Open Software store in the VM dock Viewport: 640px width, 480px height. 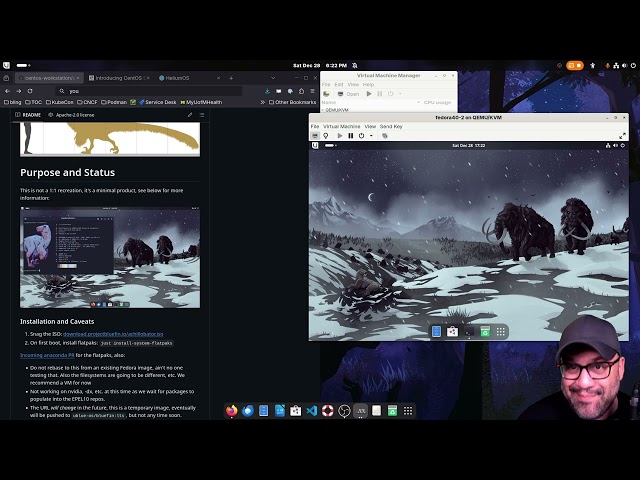click(x=452, y=332)
